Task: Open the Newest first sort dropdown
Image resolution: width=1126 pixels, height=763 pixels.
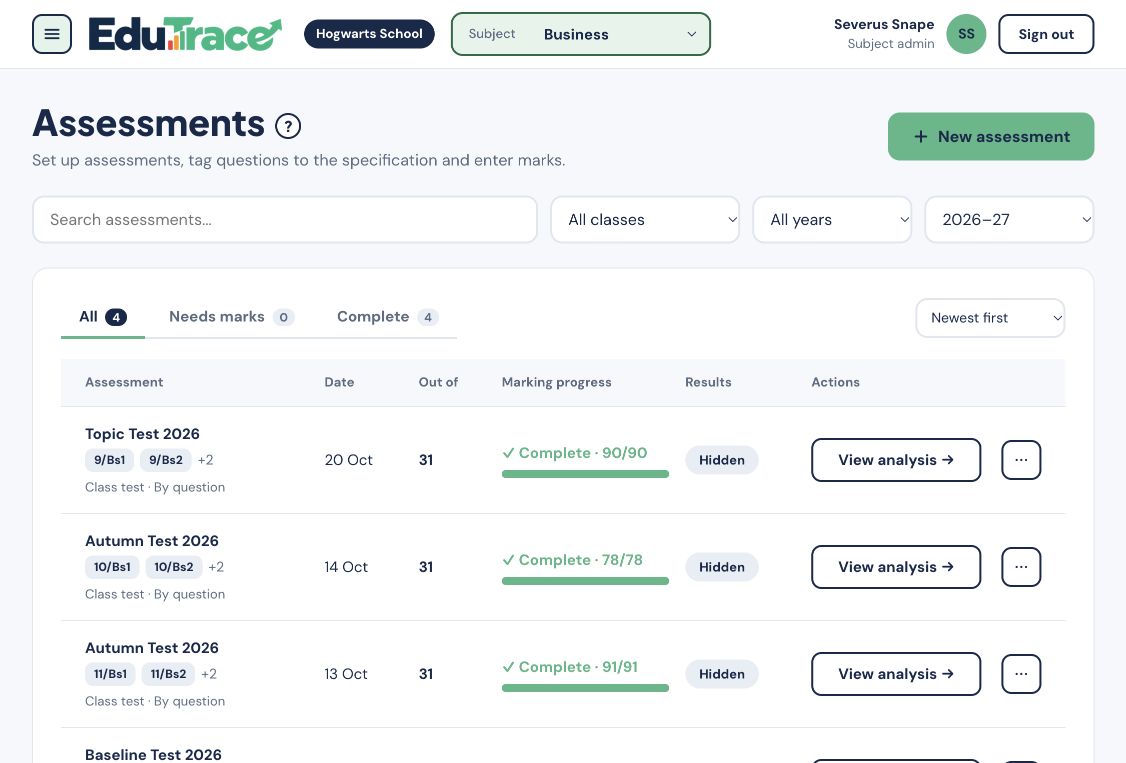Action: [990, 318]
